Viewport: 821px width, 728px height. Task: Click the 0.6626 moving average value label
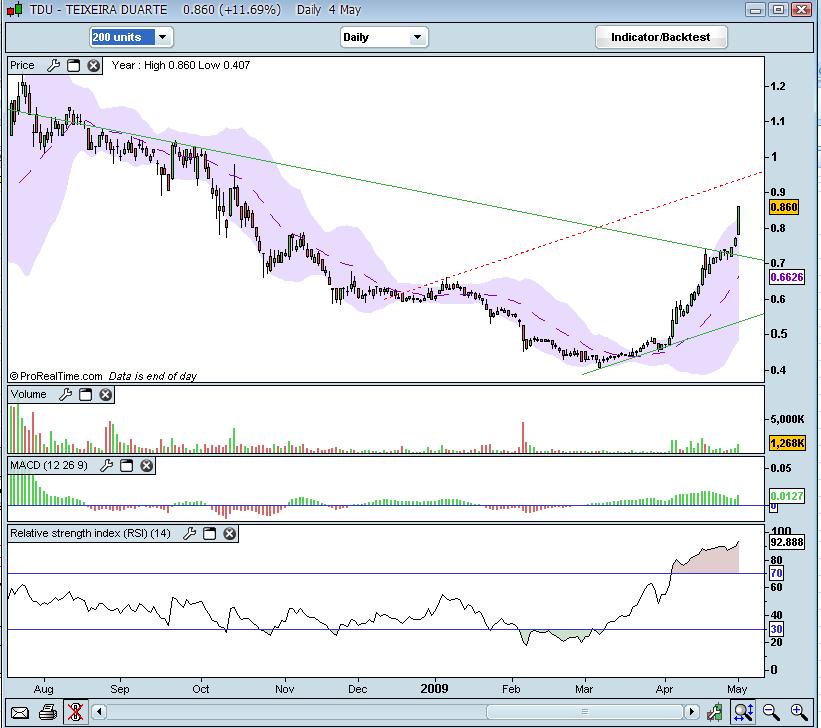tap(786, 277)
